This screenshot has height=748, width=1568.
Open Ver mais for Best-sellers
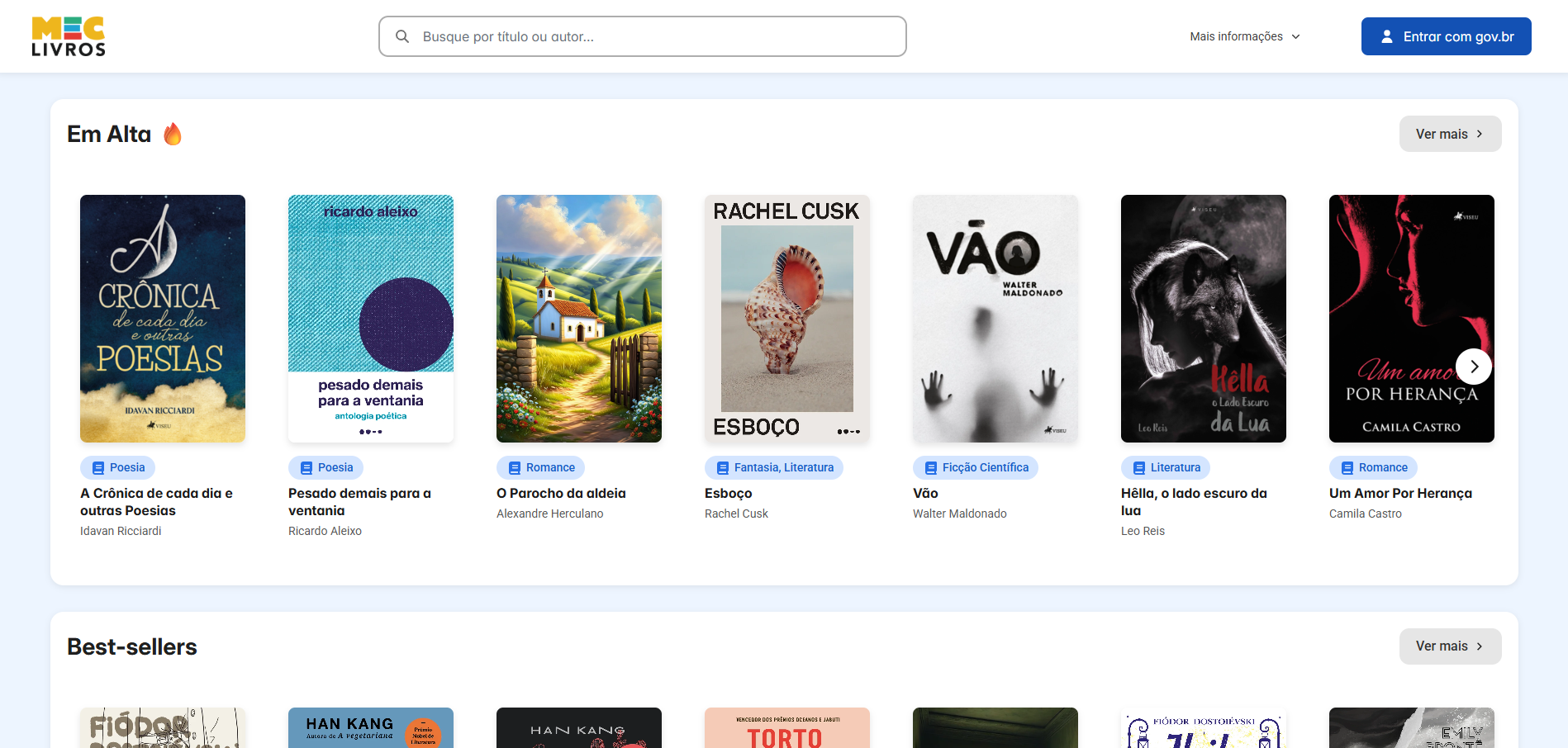[x=1450, y=646]
